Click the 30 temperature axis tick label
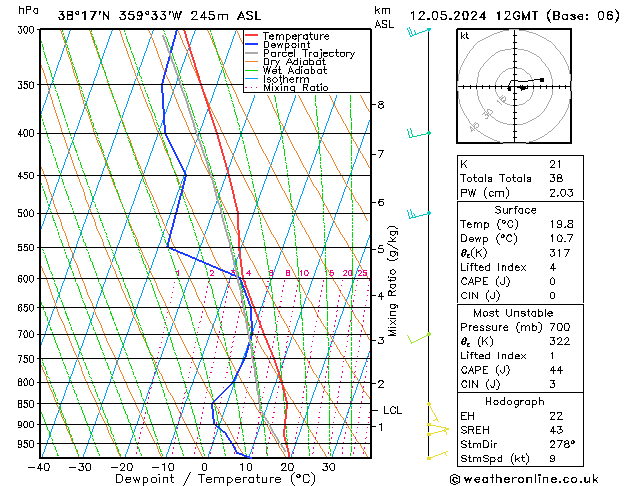The height and width of the screenshot is (486, 629). tap(329, 467)
